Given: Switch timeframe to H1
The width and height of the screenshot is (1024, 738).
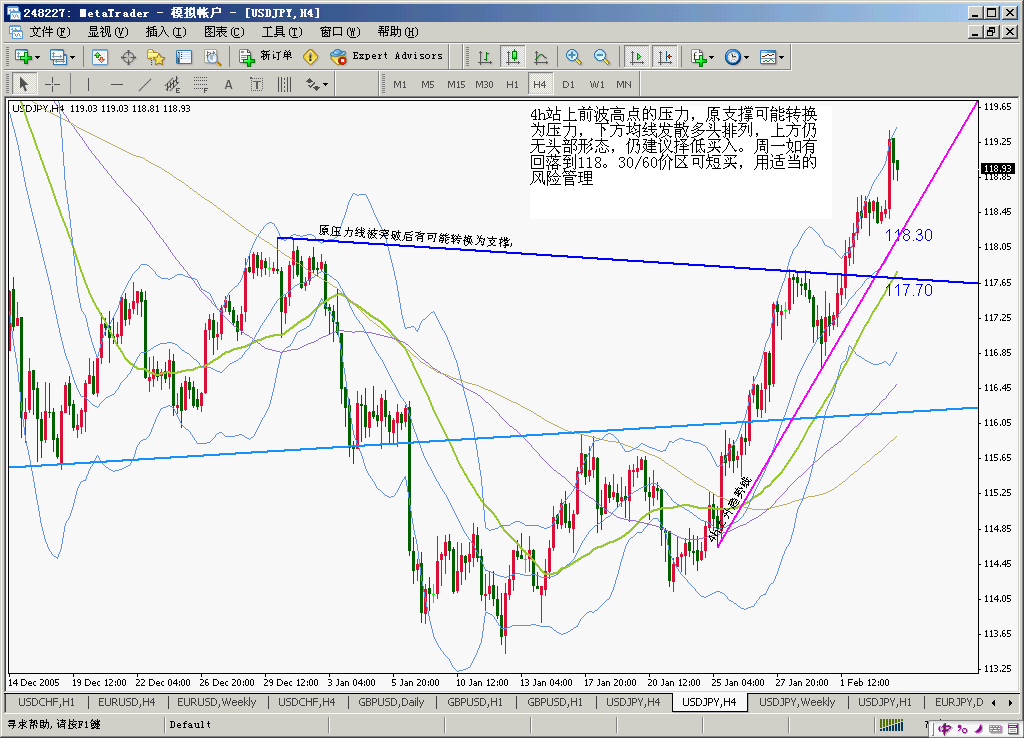Looking at the screenshot, I should pos(512,84).
